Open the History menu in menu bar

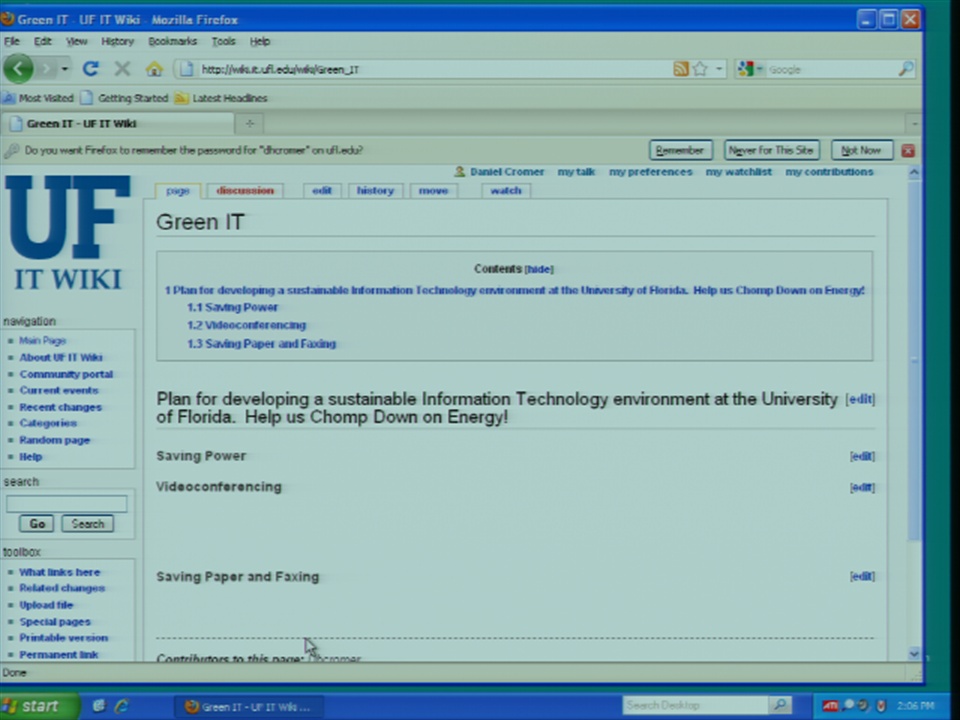pyautogui.click(x=118, y=41)
